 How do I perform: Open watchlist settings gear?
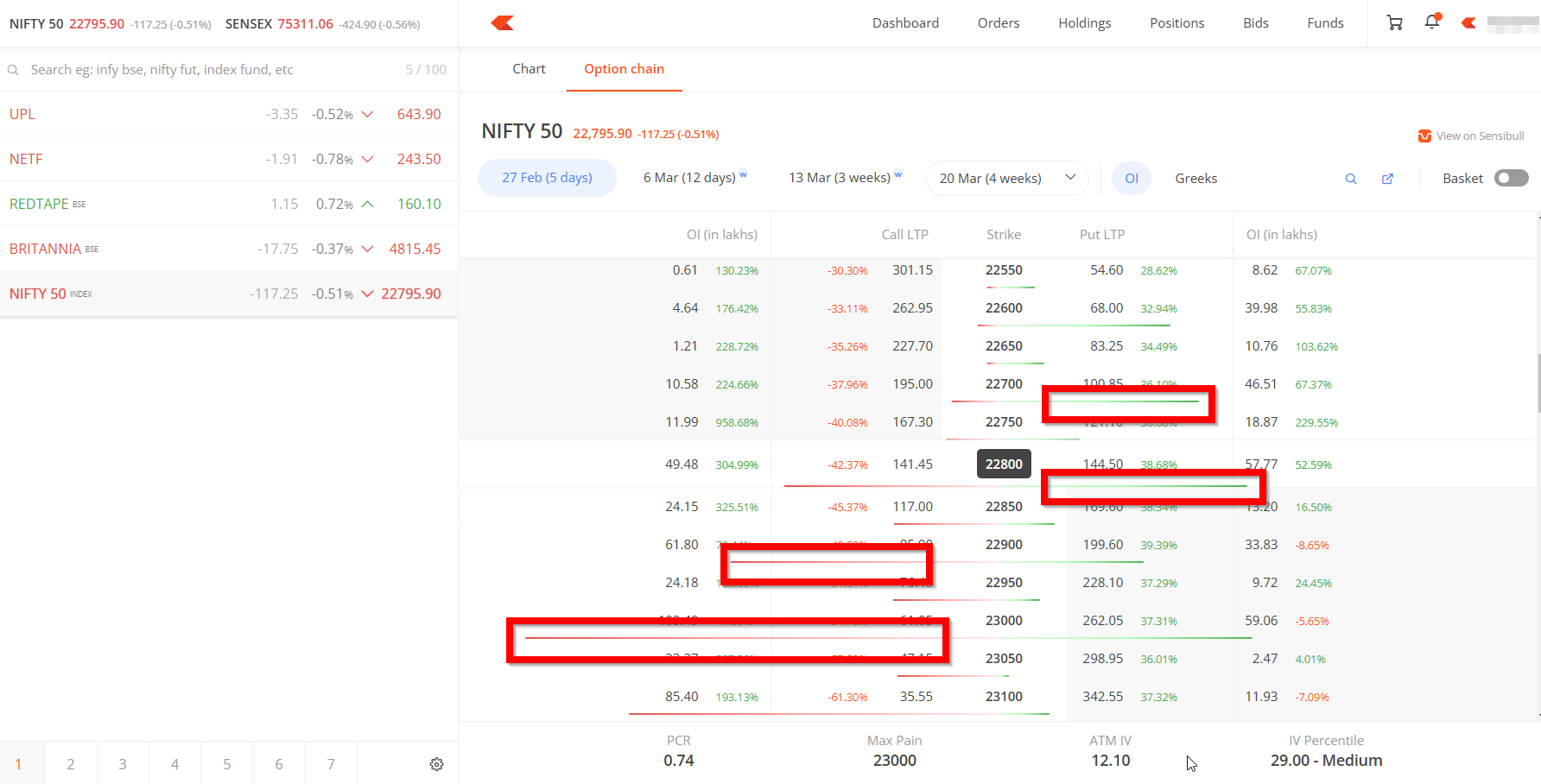click(437, 764)
